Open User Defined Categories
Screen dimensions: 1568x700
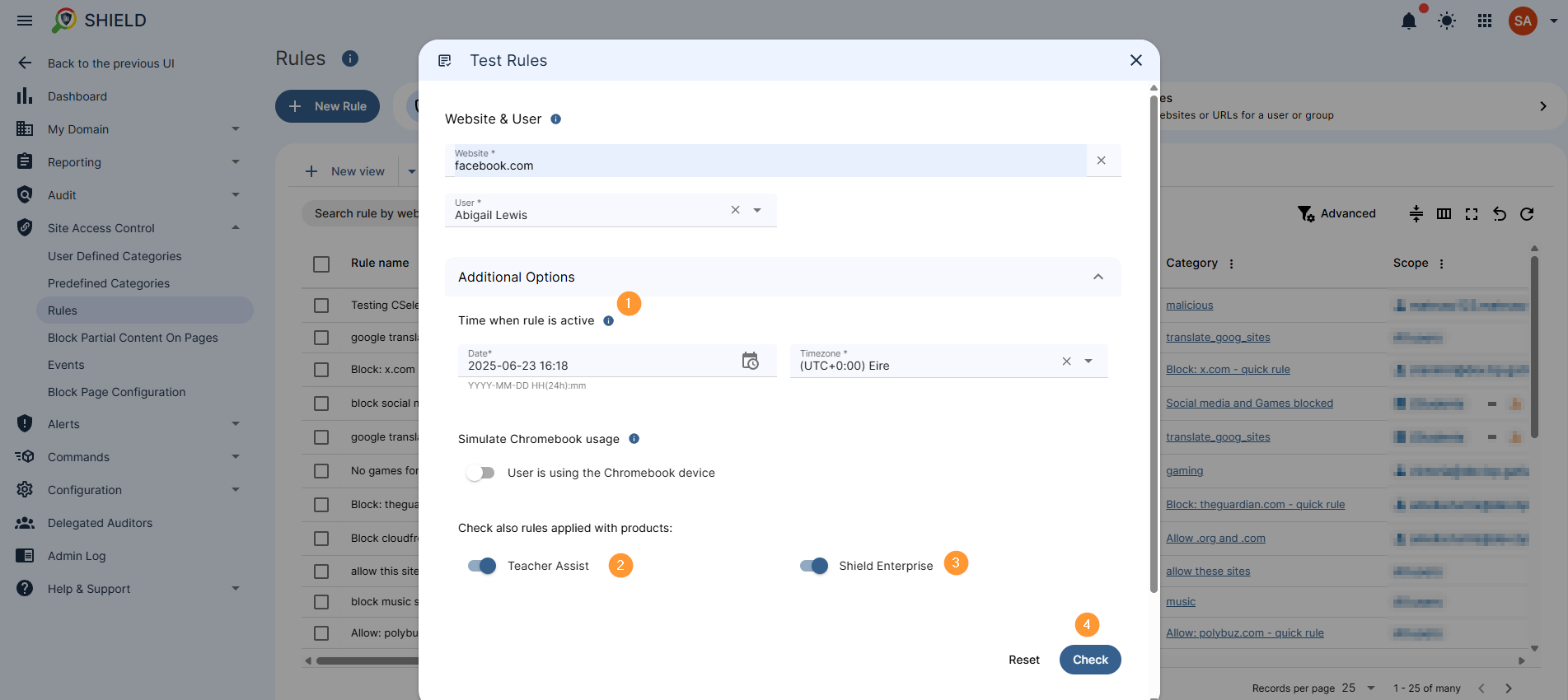pos(115,256)
